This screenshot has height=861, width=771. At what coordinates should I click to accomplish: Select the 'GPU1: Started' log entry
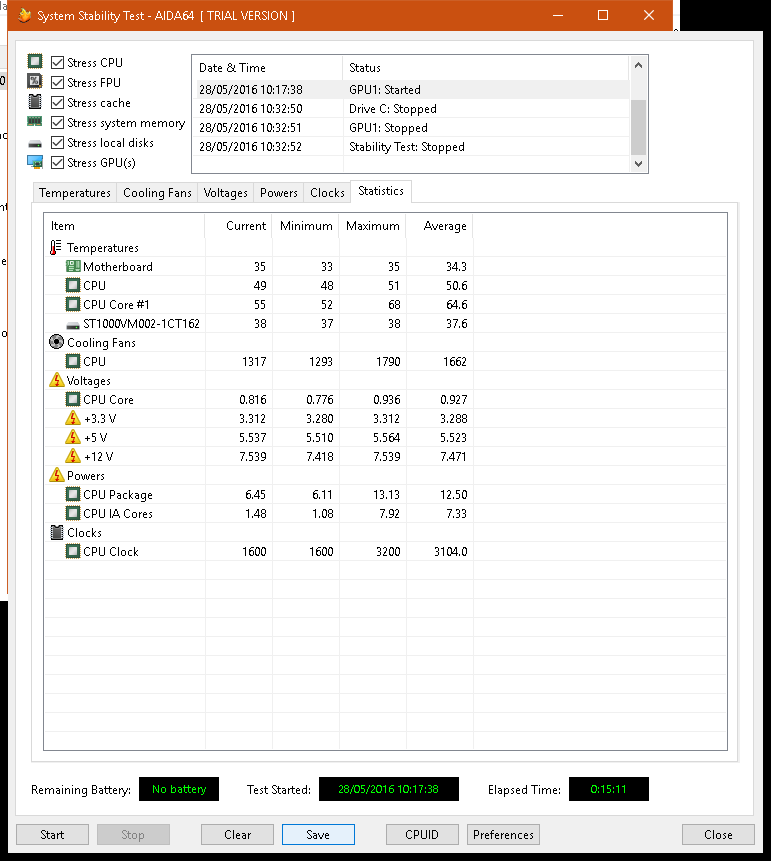pos(412,90)
